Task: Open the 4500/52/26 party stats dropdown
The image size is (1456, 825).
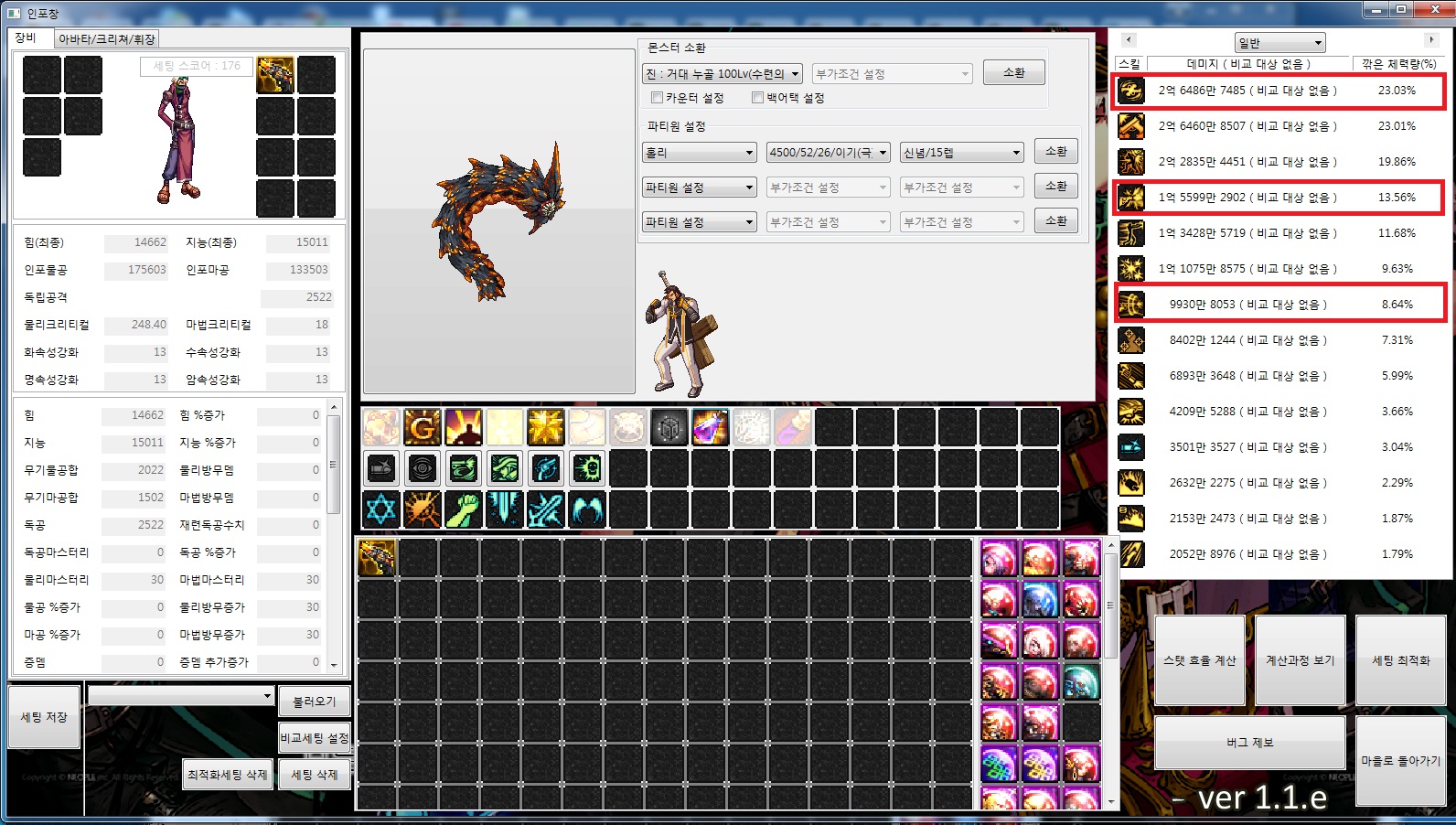Action: (x=829, y=153)
